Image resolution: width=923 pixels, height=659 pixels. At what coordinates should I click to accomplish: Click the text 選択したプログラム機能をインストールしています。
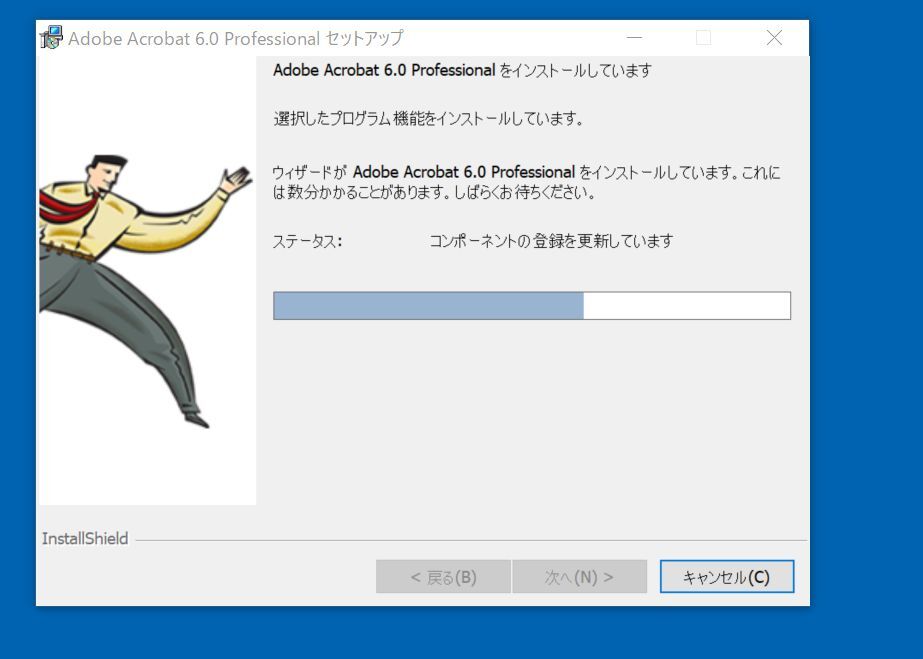[429, 118]
